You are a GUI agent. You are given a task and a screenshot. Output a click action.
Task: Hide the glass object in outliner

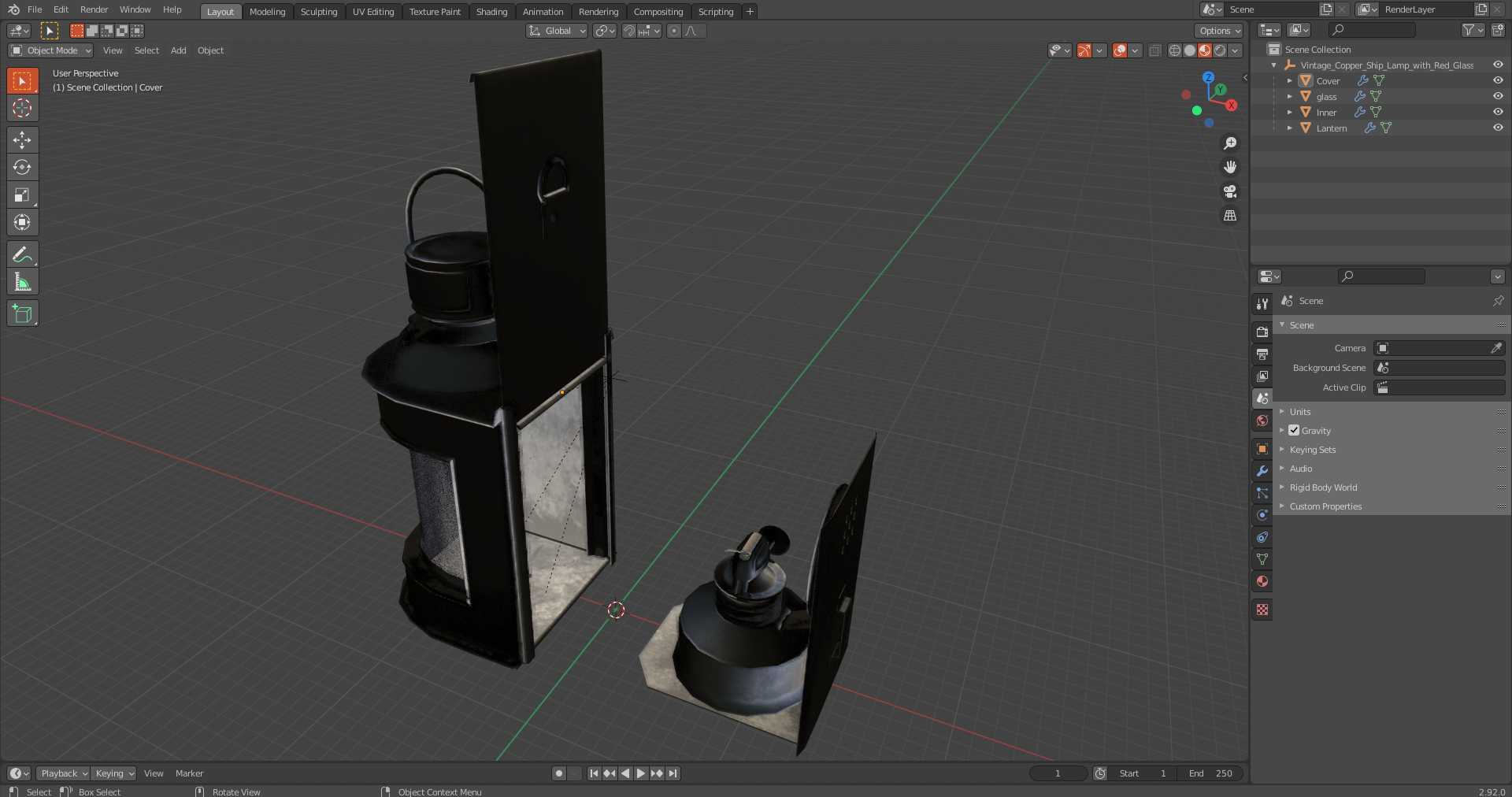pos(1498,96)
